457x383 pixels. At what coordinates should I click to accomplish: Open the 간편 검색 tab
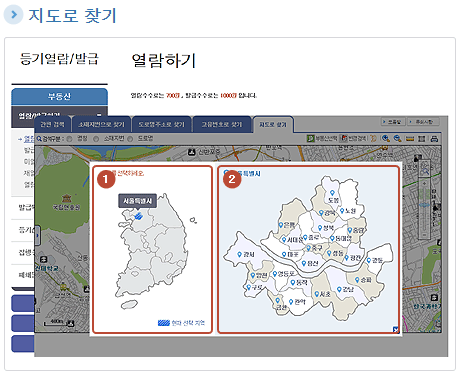(x=52, y=125)
